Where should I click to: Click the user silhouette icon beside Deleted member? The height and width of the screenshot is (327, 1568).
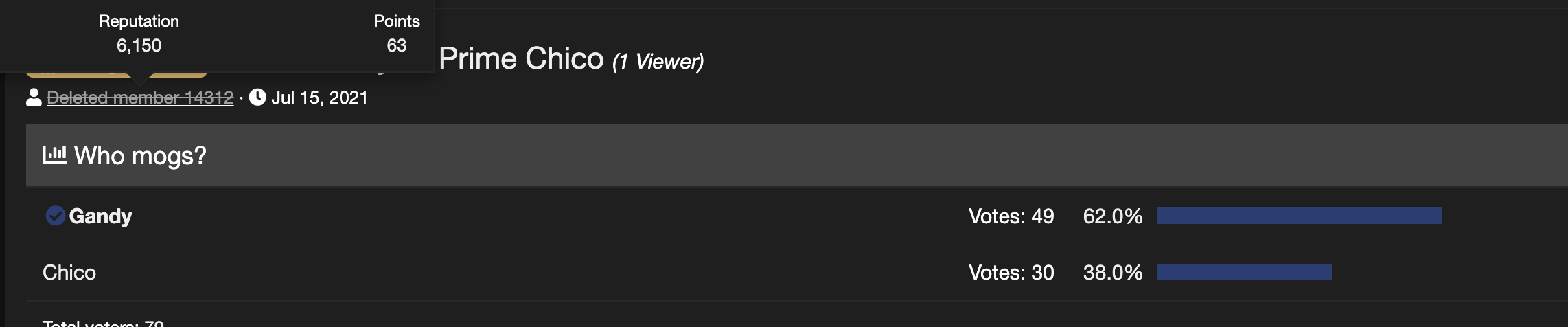34,98
